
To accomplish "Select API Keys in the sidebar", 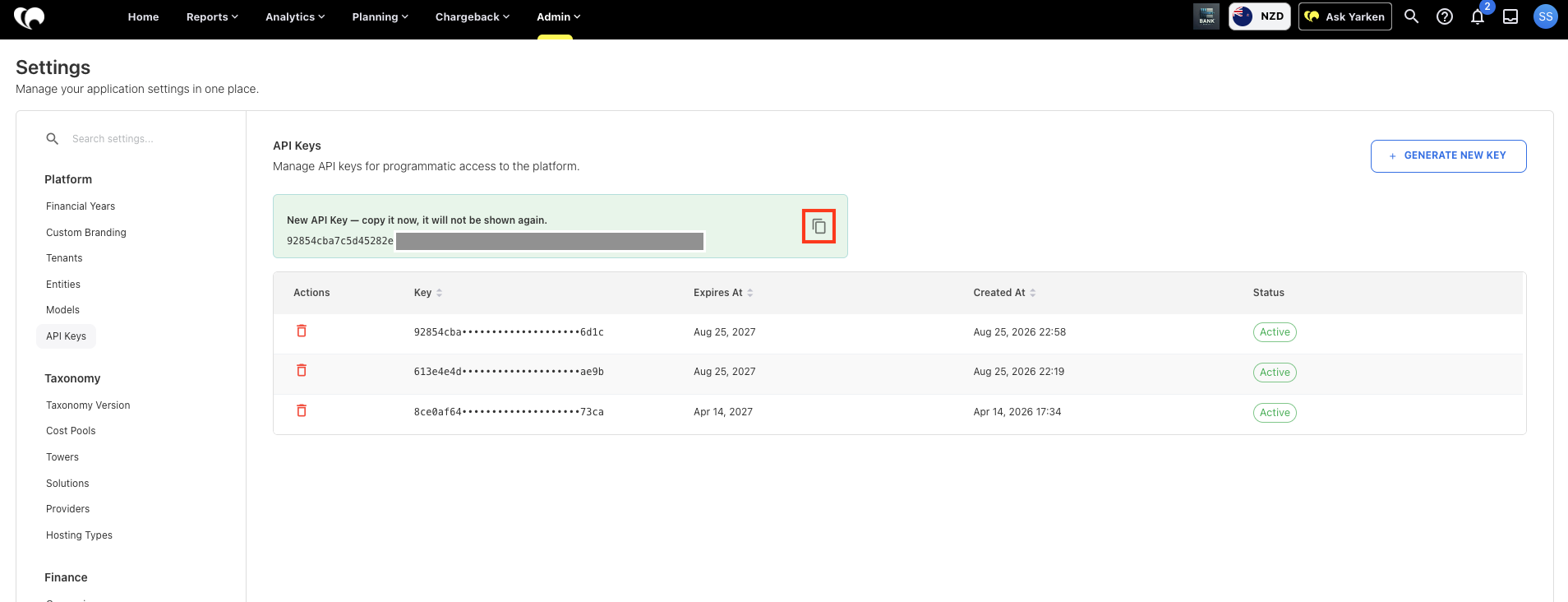I will pos(66,336).
